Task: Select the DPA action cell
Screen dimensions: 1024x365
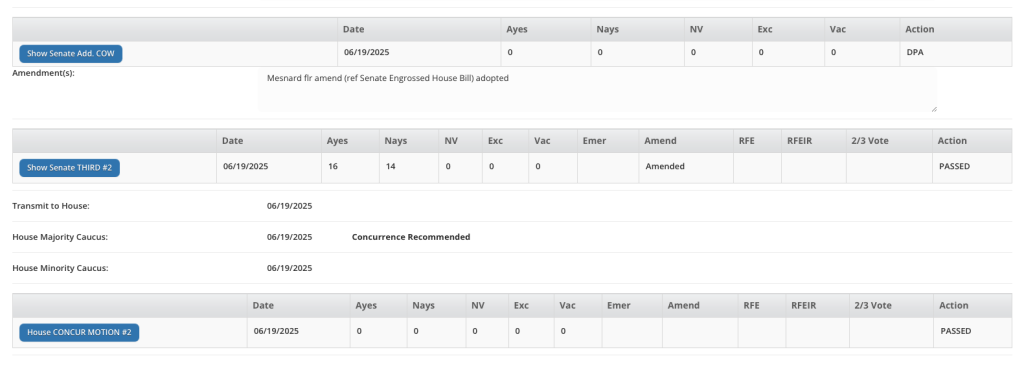Action: pyautogui.click(x=915, y=52)
